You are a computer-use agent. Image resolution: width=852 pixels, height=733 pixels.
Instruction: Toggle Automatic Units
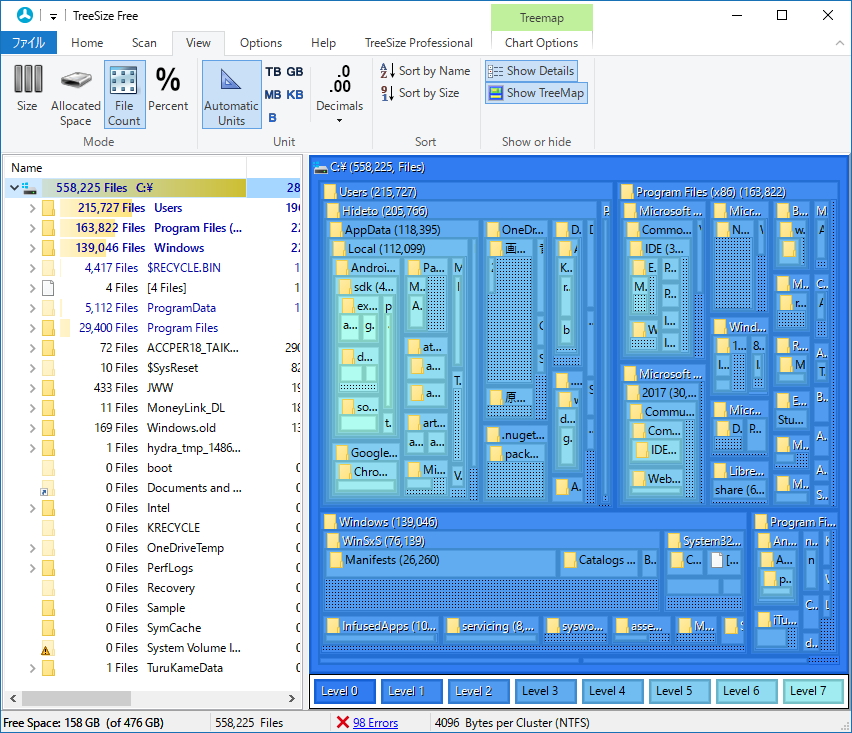[231, 95]
